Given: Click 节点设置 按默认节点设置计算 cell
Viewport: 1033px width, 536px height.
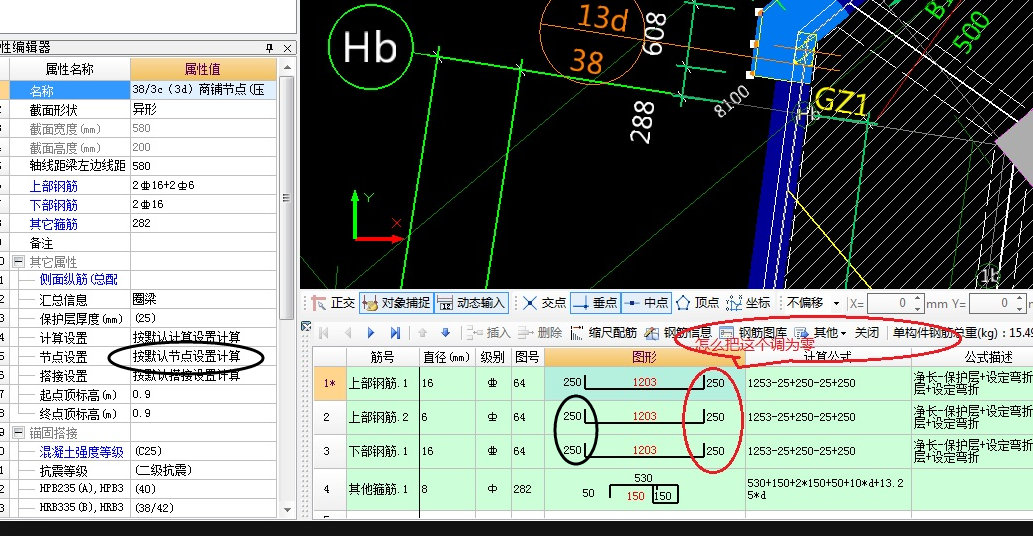Looking at the screenshot, I should click(203, 356).
